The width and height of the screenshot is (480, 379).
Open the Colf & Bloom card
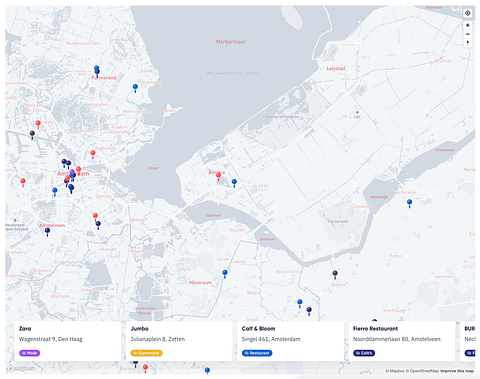pos(290,341)
